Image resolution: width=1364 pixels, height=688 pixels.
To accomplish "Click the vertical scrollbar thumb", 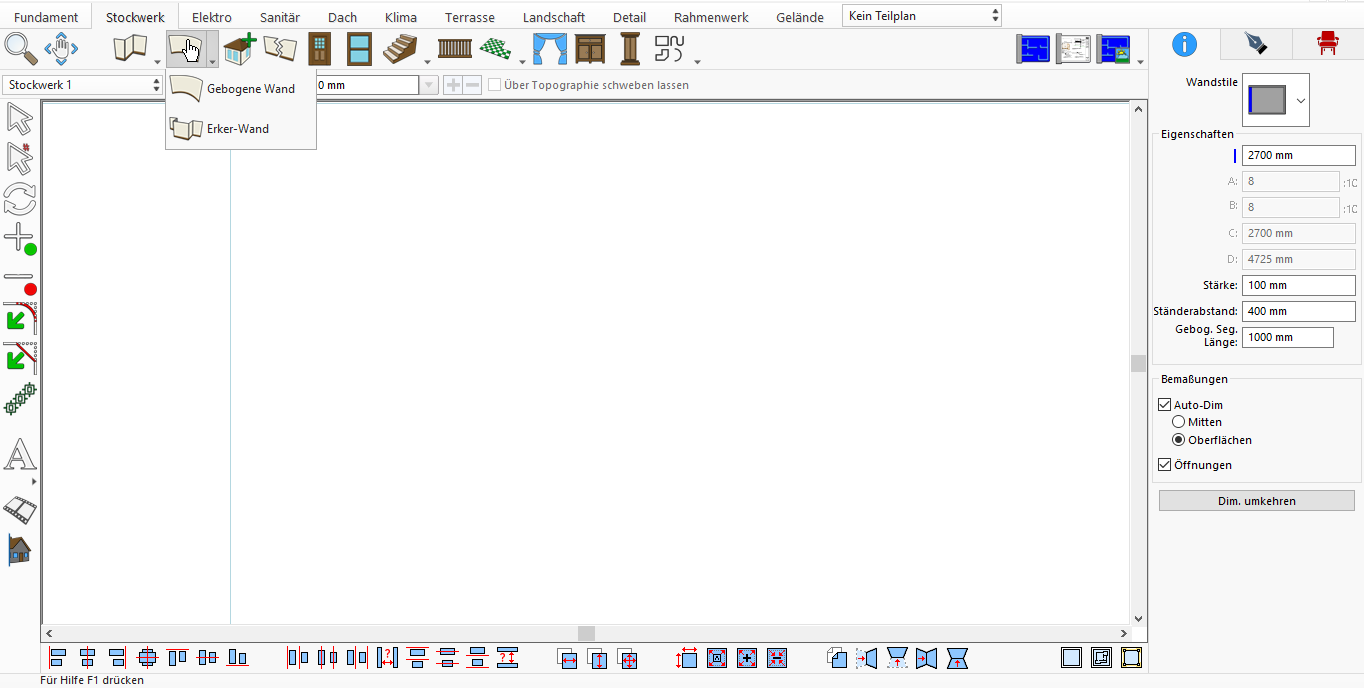I will pos(1138,363).
